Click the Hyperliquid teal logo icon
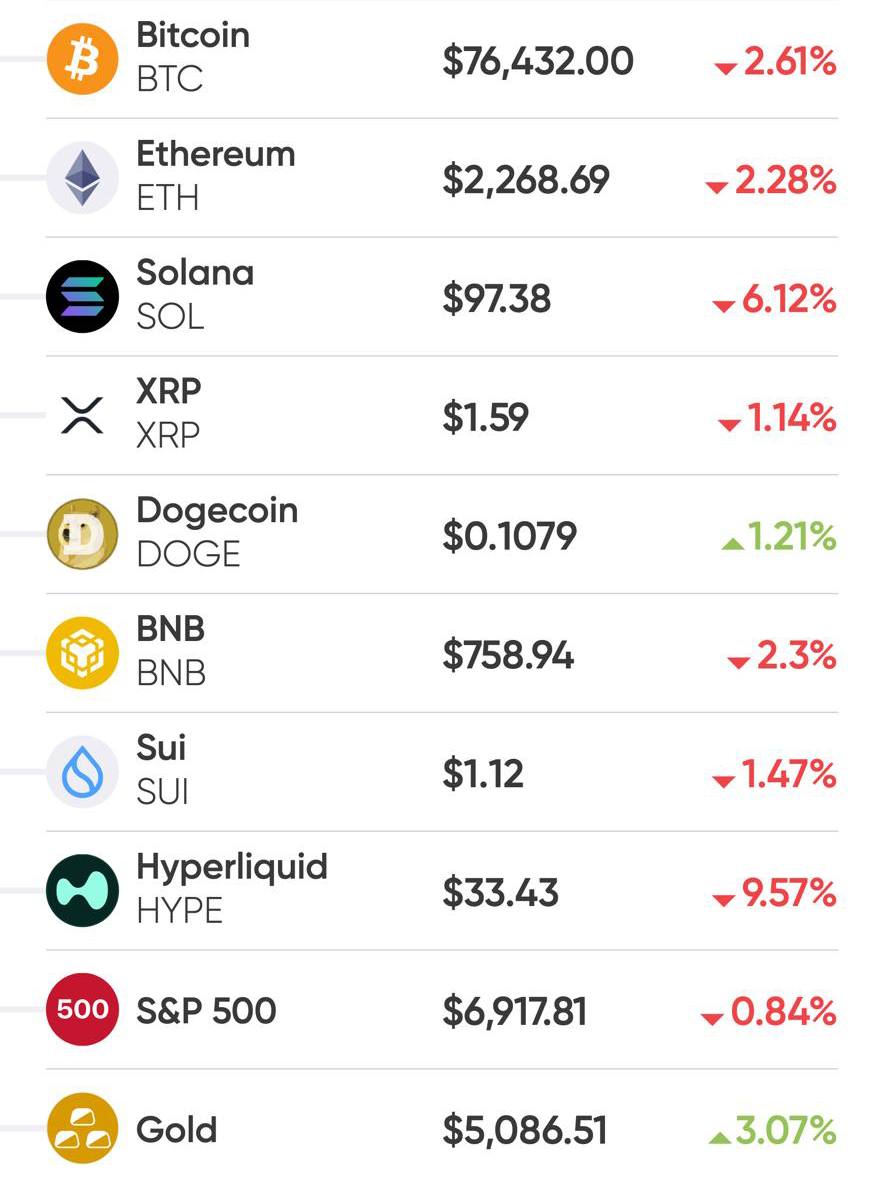Viewport: 884px width, 1180px height. pos(82,891)
